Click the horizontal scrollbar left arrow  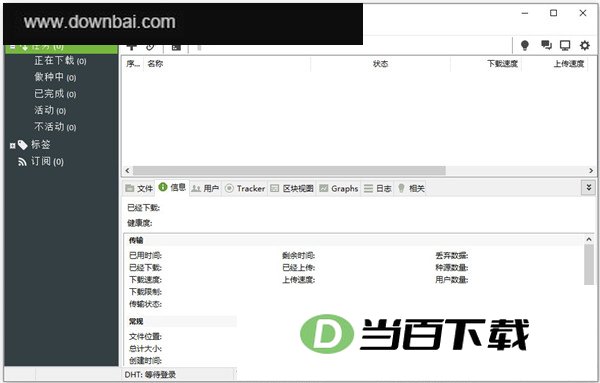[x=127, y=170]
